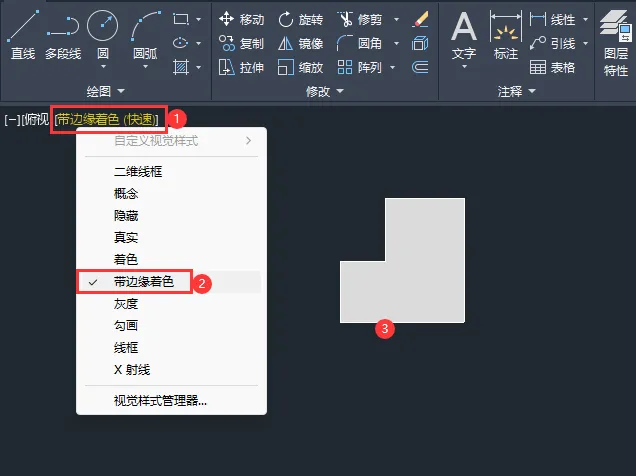Click the [-] viewport controls toggle

12,119
